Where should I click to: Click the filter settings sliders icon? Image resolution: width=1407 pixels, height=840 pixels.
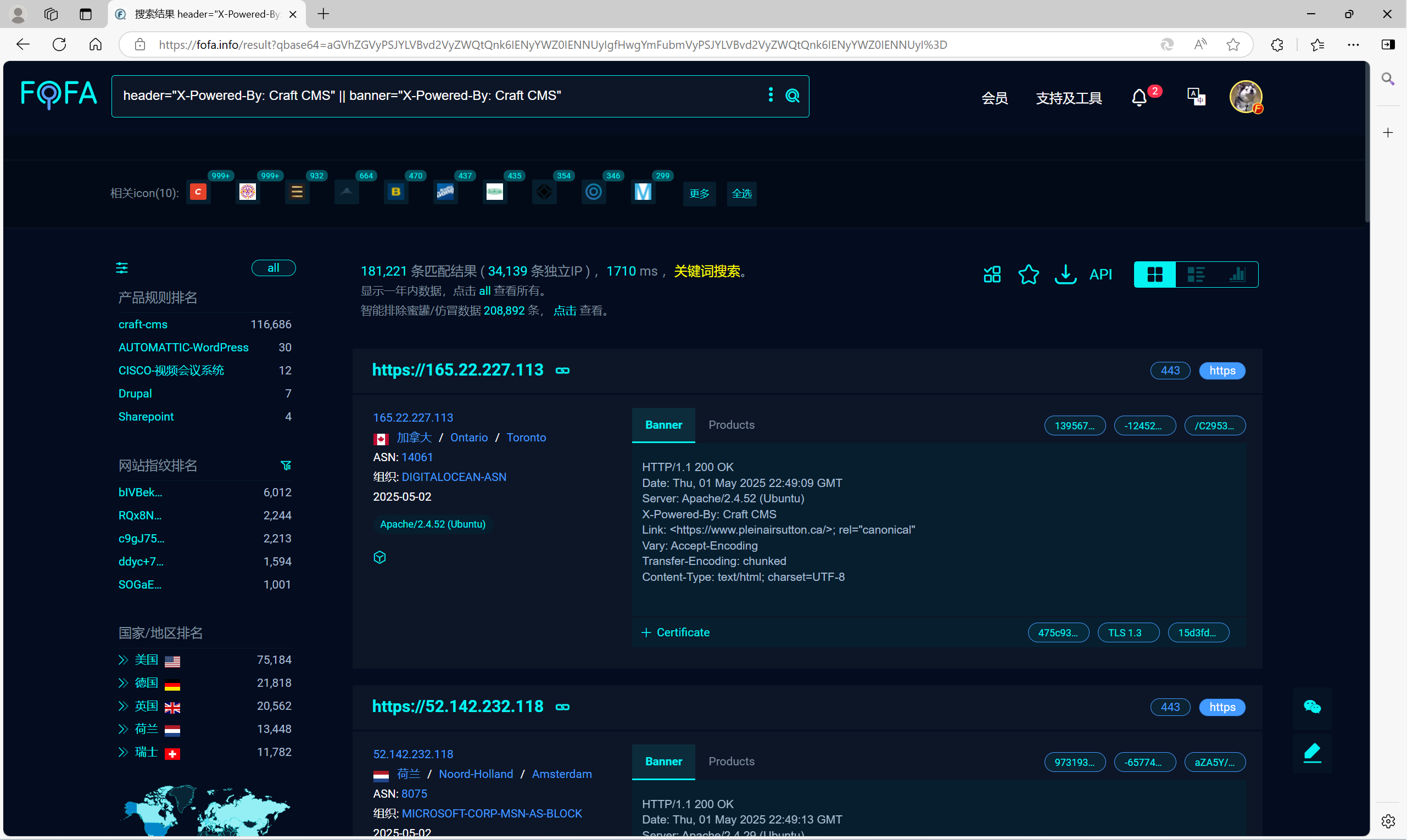click(122, 268)
